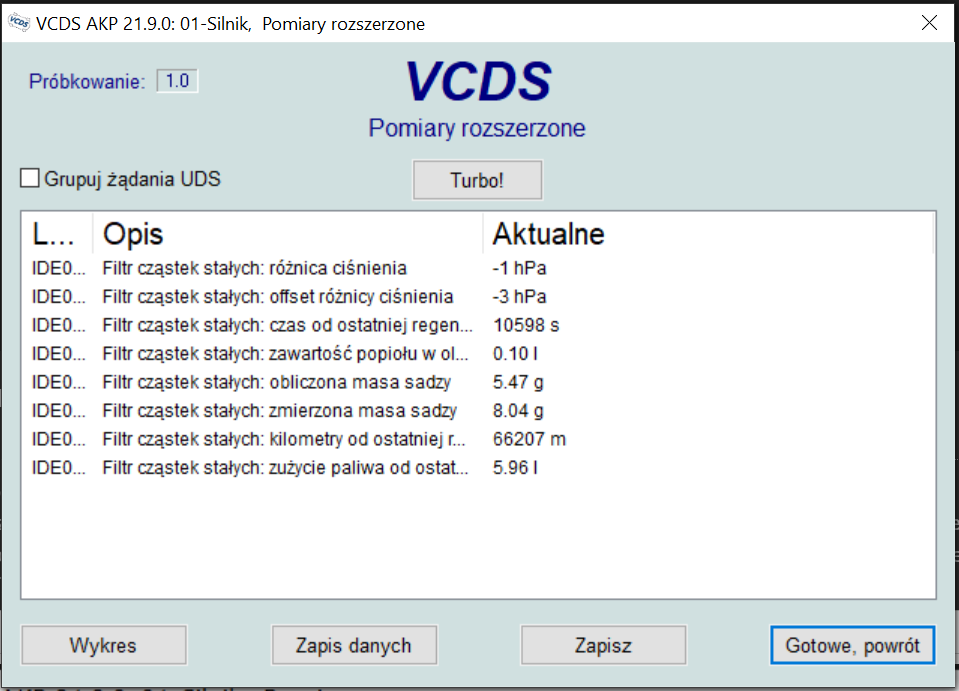Click Gotowe, powrót to return
Screen dimensions: 959x691
(x=853, y=645)
